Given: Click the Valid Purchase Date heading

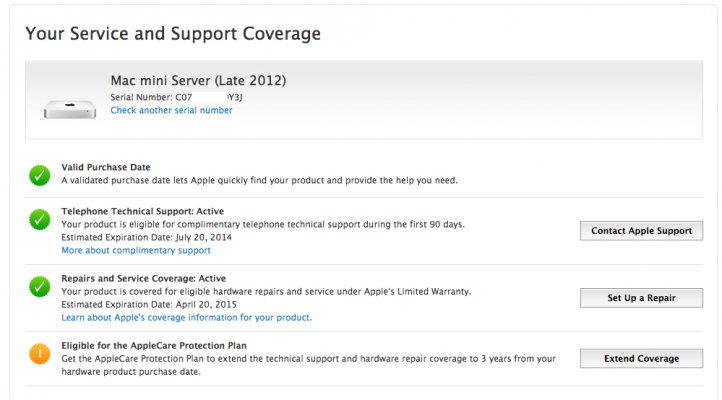Looking at the screenshot, I should click(x=106, y=167).
